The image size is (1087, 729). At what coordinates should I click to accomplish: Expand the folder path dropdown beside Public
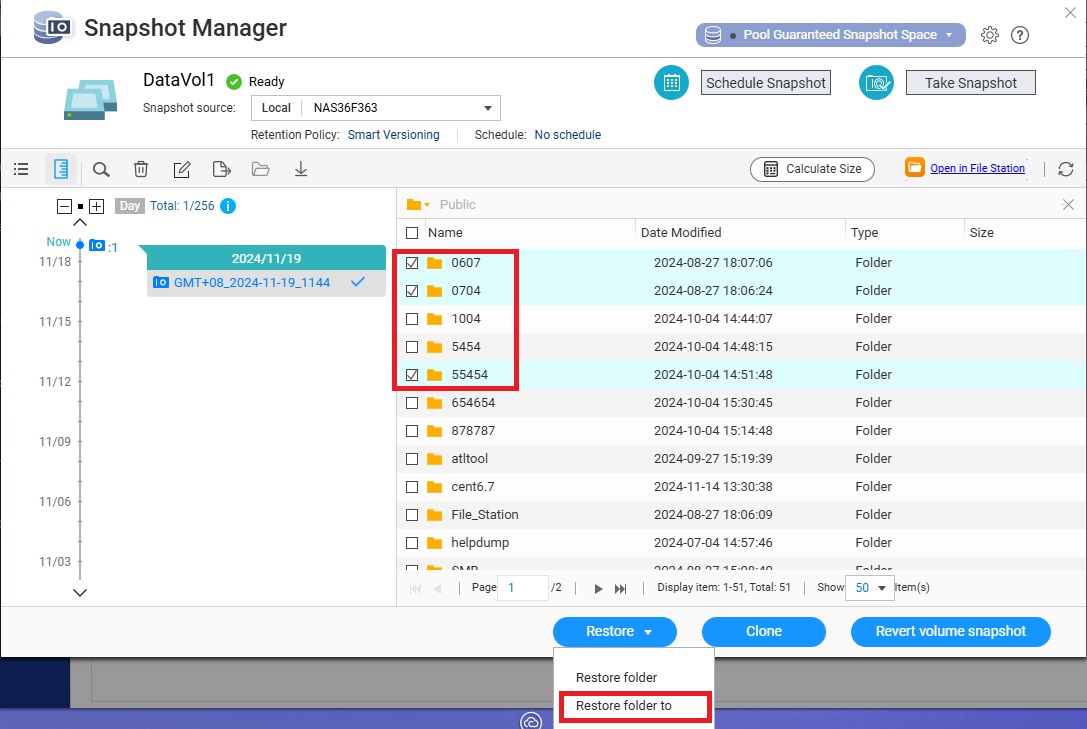point(418,204)
